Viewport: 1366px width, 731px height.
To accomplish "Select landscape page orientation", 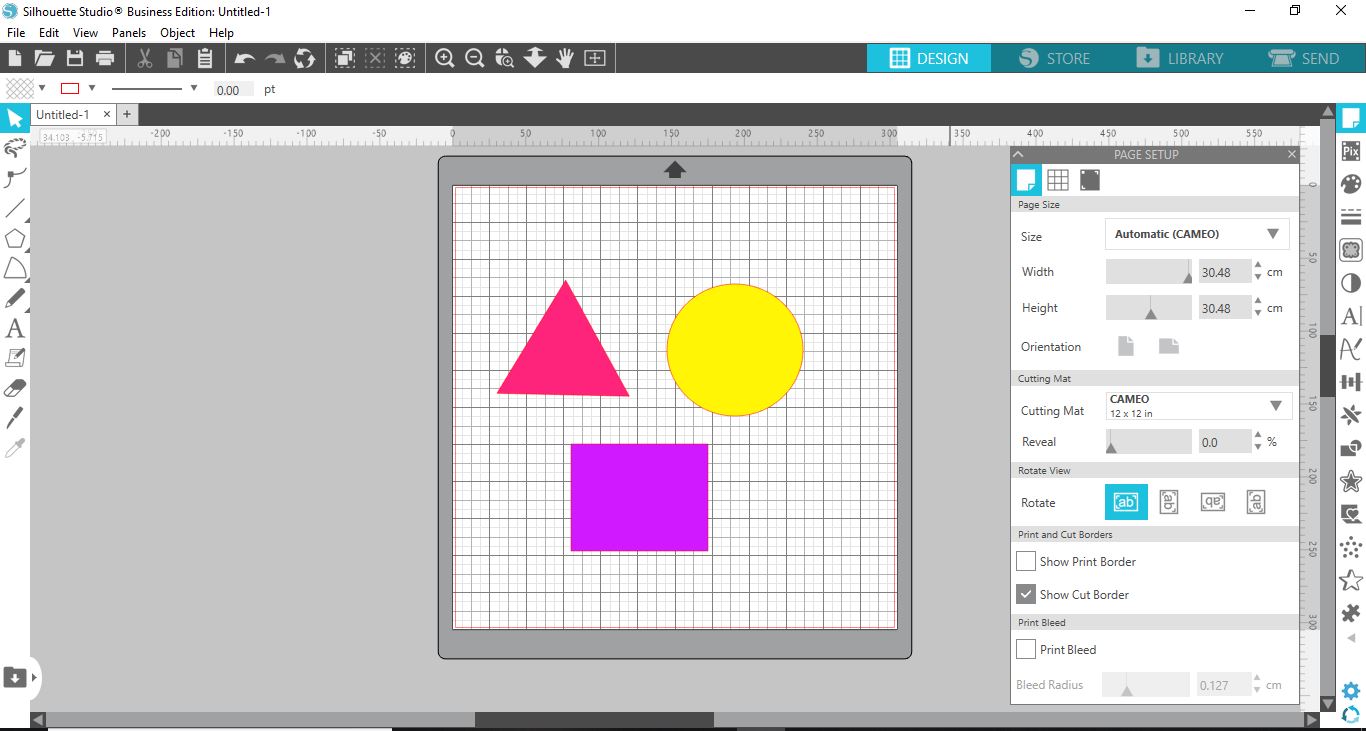I will [1168, 345].
